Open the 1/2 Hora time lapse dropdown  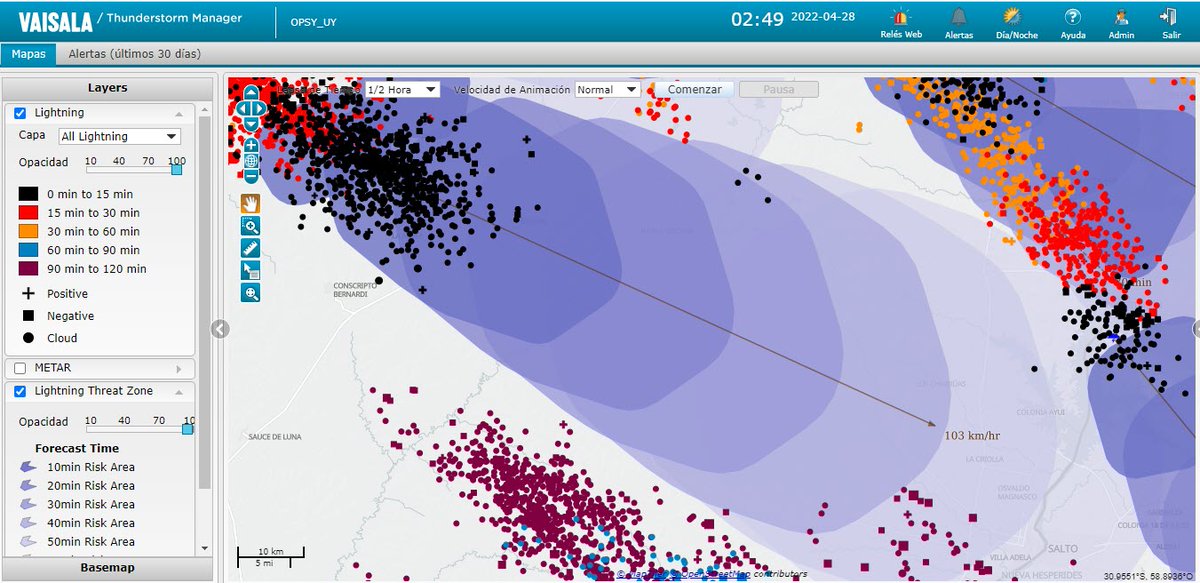pyautogui.click(x=402, y=89)
